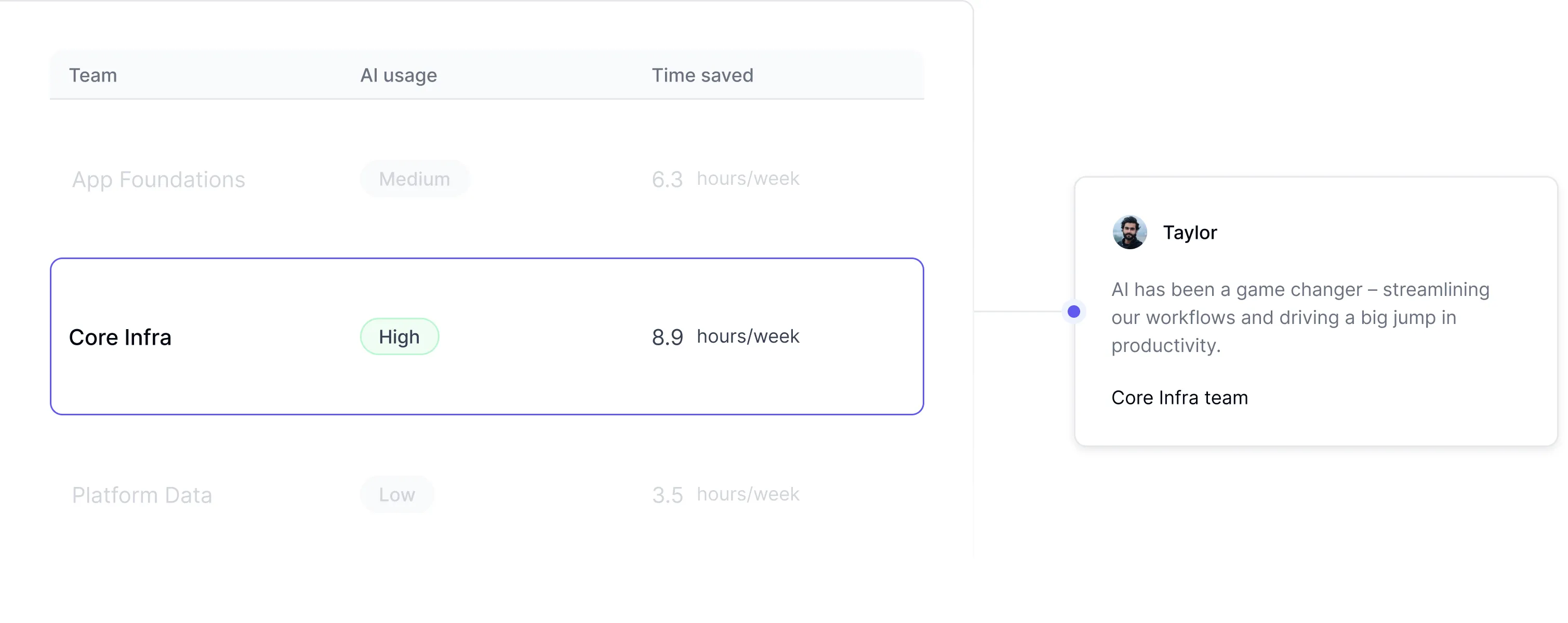Viewport: 1568px width, 623px height.
Task: Sort by the AI usage column header
Action: [398, 75]
